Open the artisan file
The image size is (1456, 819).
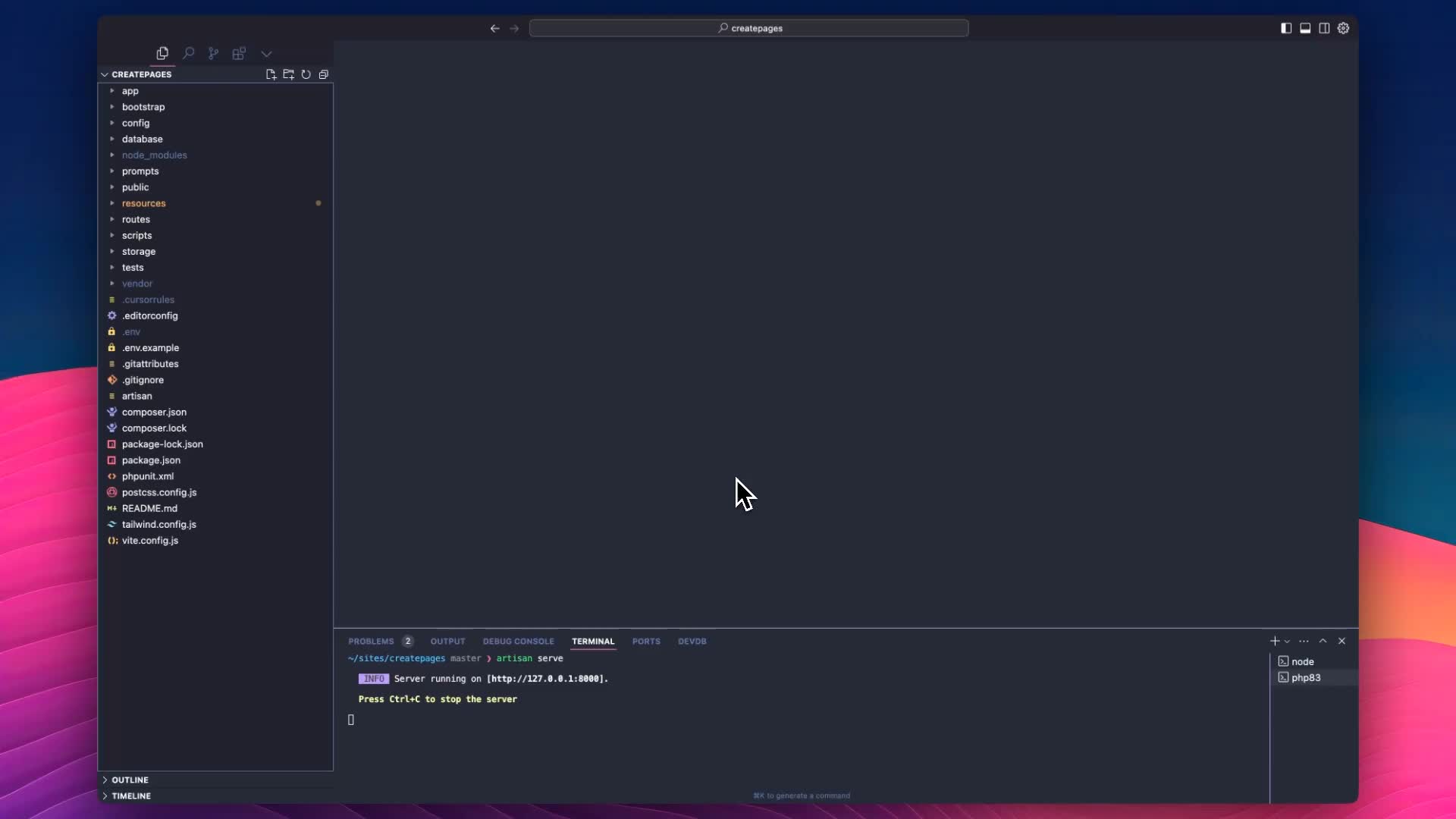(x=215, y=396)
